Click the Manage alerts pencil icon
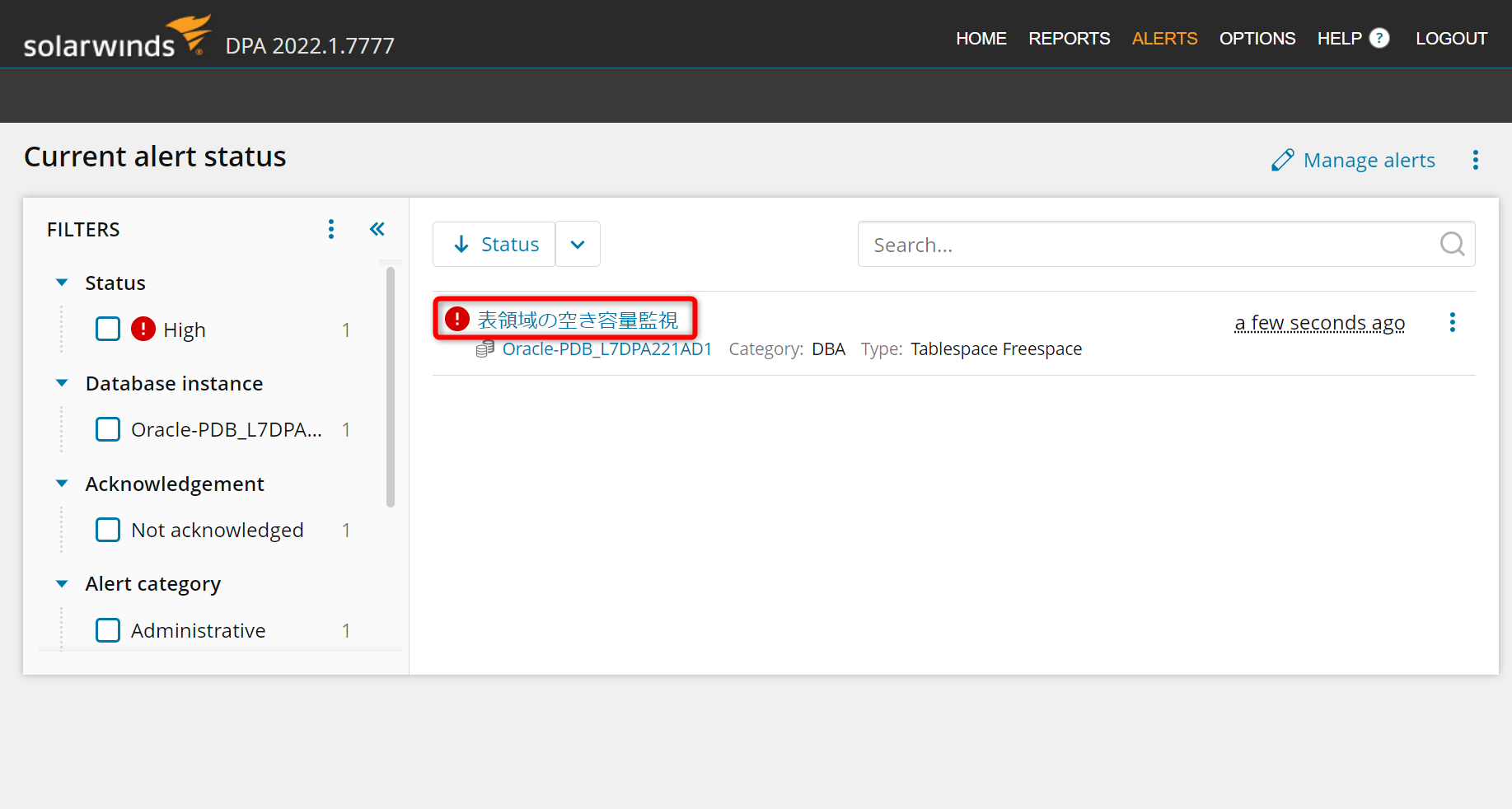 (x=1282, y=160)
